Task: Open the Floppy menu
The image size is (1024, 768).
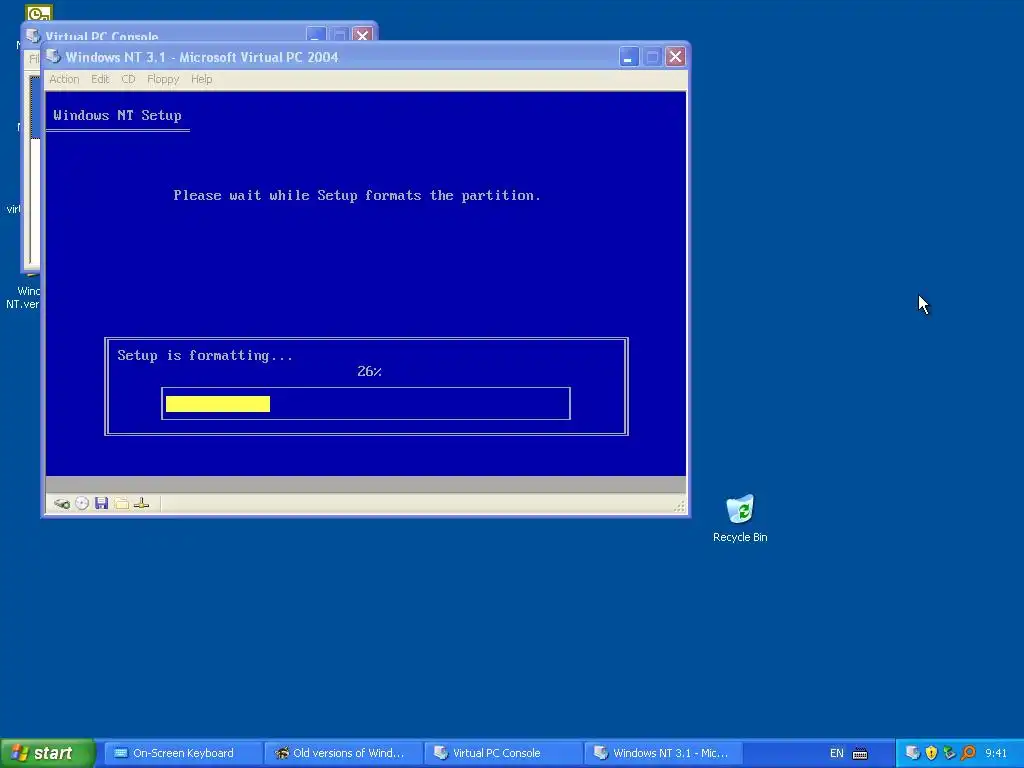Action: pos(163,79)
